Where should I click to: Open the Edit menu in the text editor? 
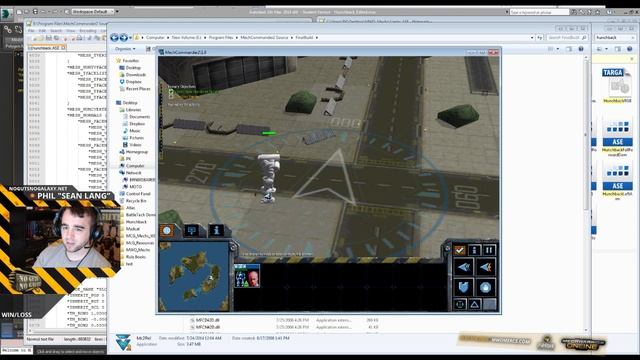(42, 31)
